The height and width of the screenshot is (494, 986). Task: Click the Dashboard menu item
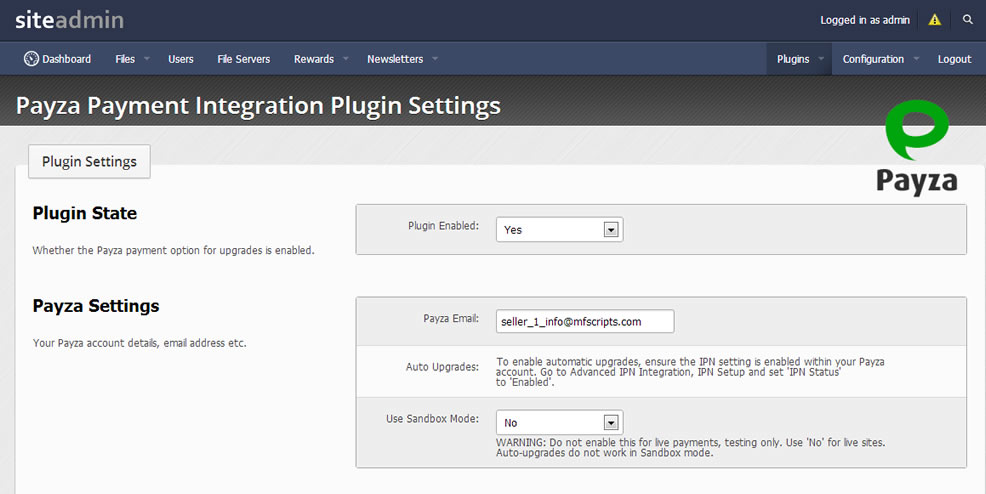tap(57, 59)
